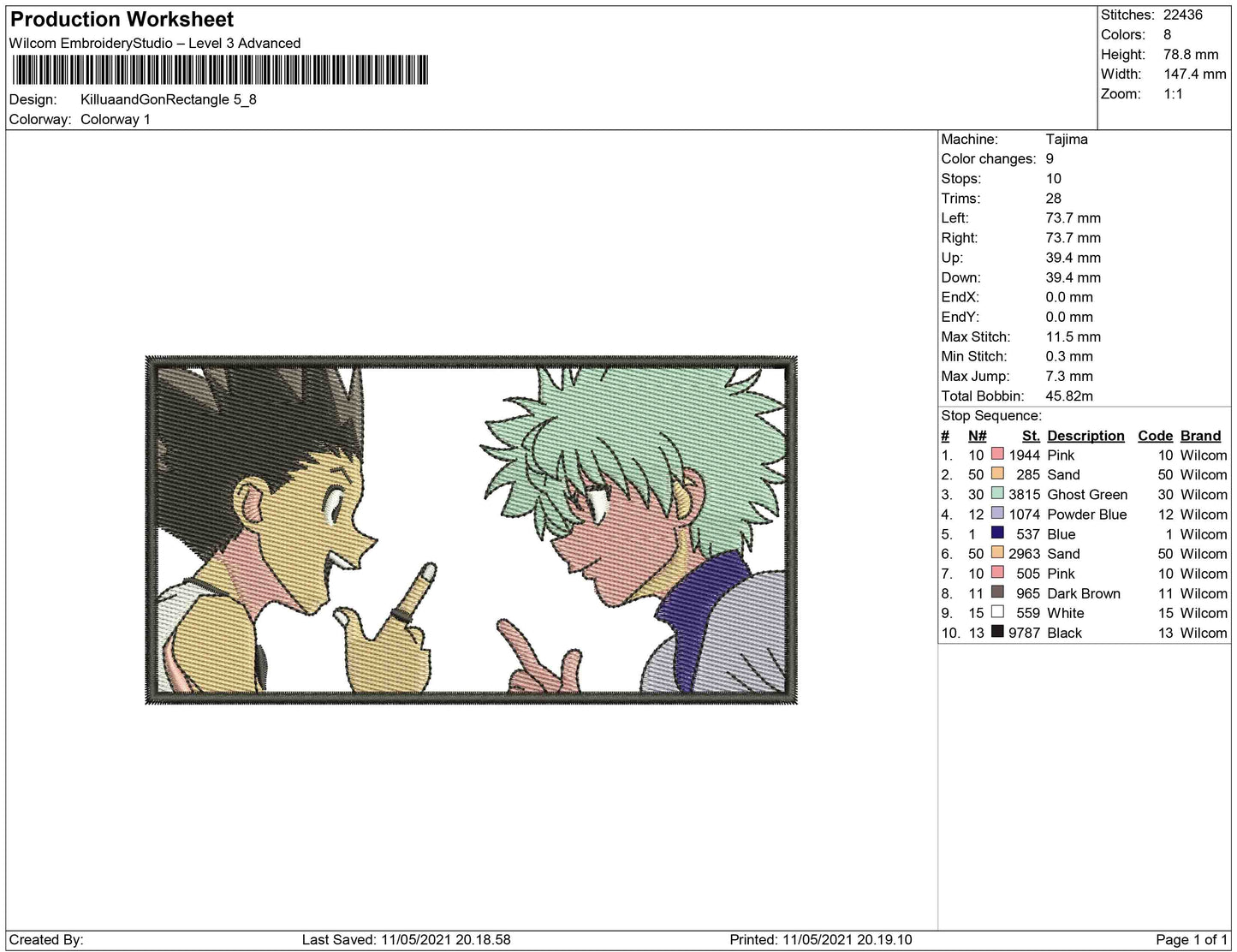Click the stitch count "1074" in row 4

(x=1025, y=514)
